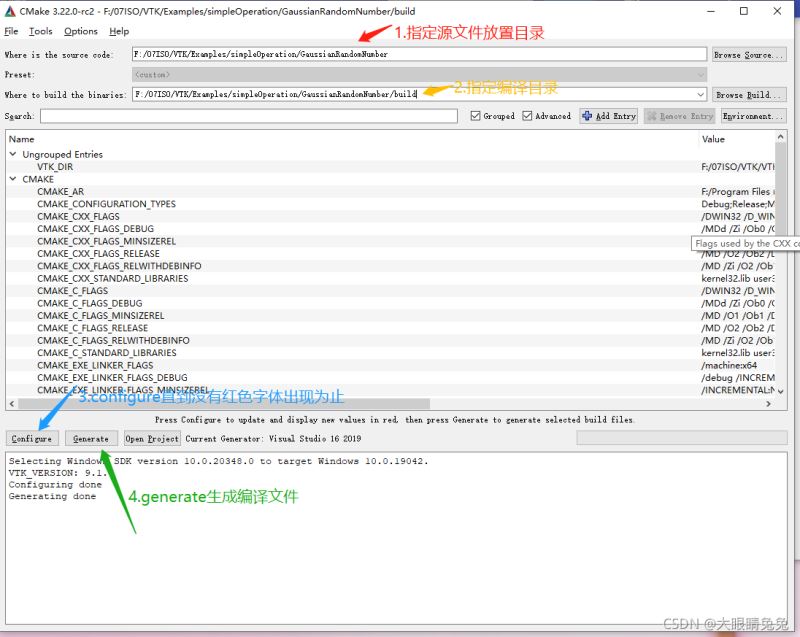Viewport: 800px width, 637px height.
Task: Select the CMAKE_AR entry
Action: [x=61, y=192]
